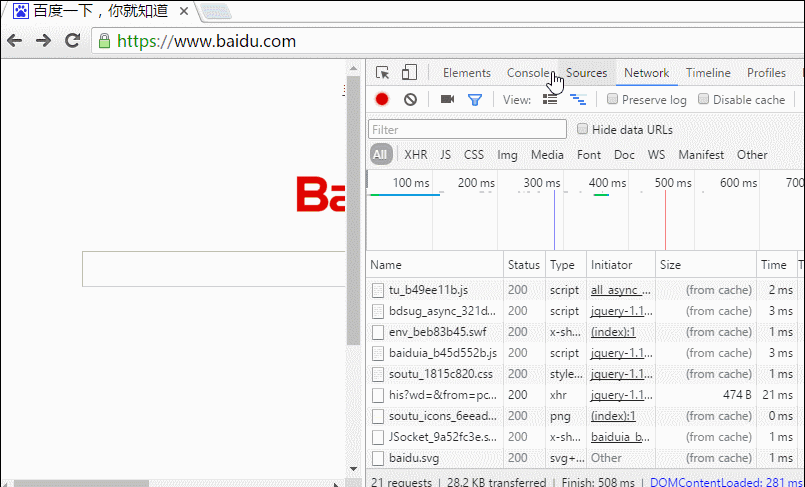805x487 pixels.
Task: Click the Baidu search input box
Action: (x=214, y=269)
